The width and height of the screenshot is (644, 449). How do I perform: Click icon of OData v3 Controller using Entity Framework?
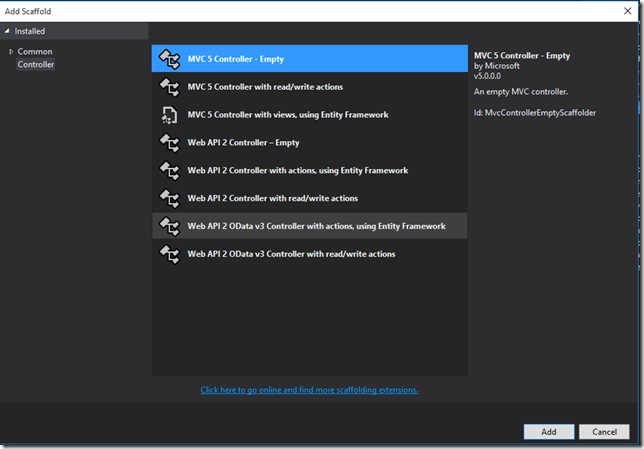click(x=170, y=226)
